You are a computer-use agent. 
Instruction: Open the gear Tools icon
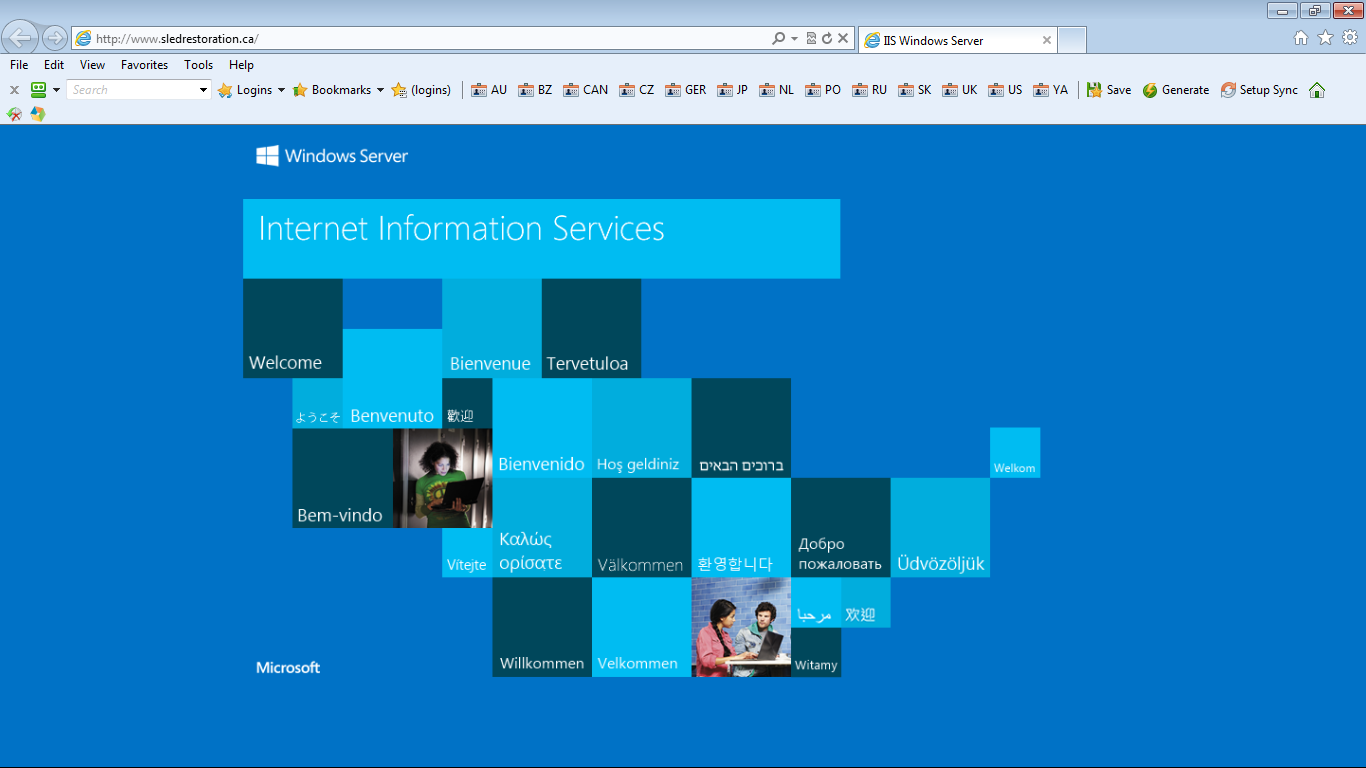(1350, 38)
